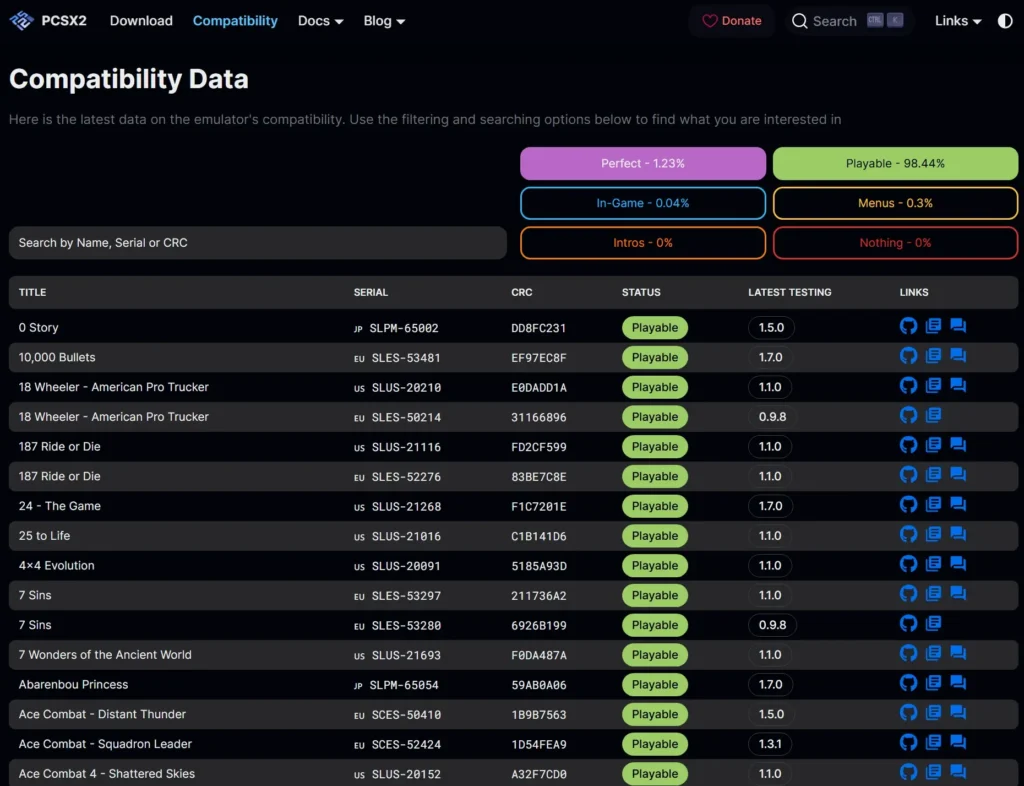
Task: Open forum chat icon for 25 to Life
Action: click(957, 534)
